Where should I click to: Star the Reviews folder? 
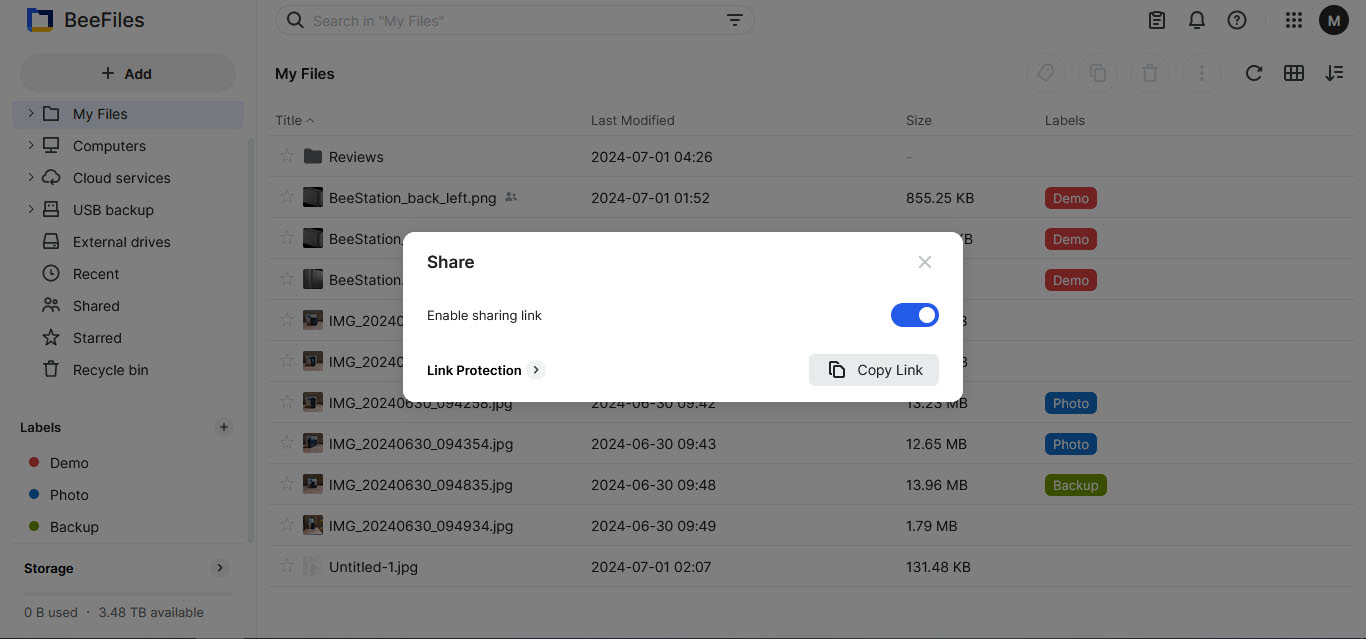pos(287,157)
